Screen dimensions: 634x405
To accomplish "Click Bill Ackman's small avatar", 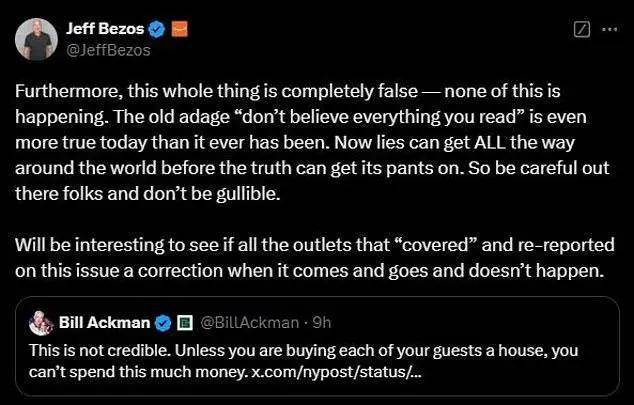I will click(x=40, y=323).
